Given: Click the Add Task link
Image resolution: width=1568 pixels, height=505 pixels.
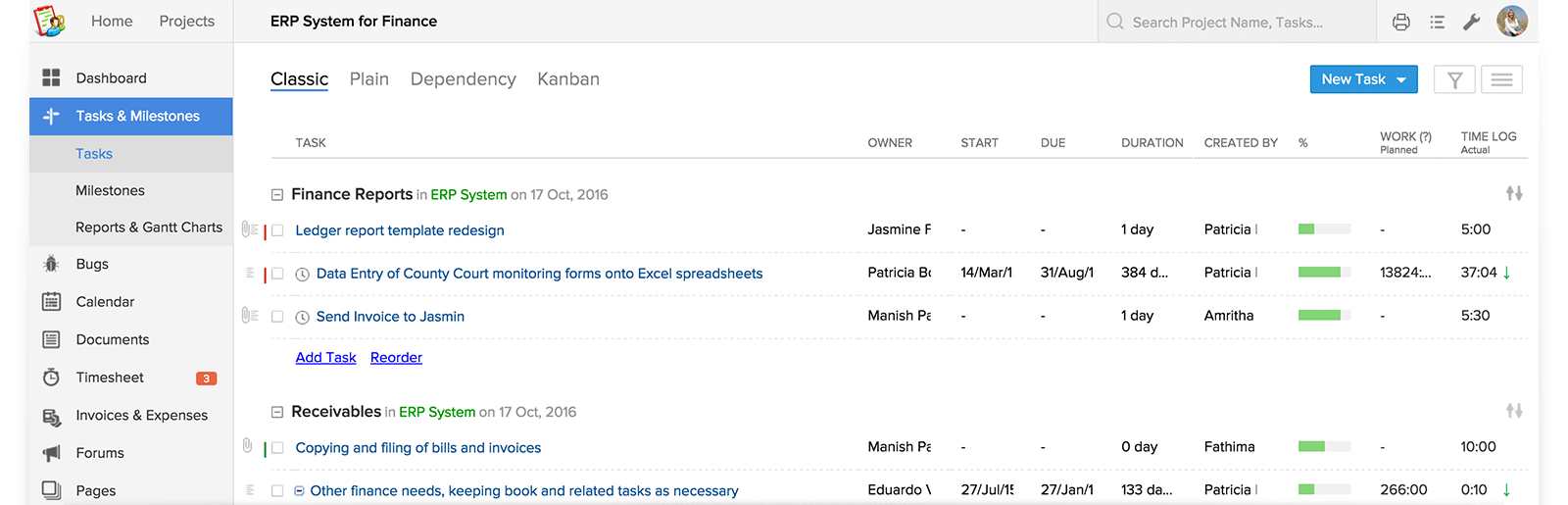Looking at the screenshot, I should 325,358.
